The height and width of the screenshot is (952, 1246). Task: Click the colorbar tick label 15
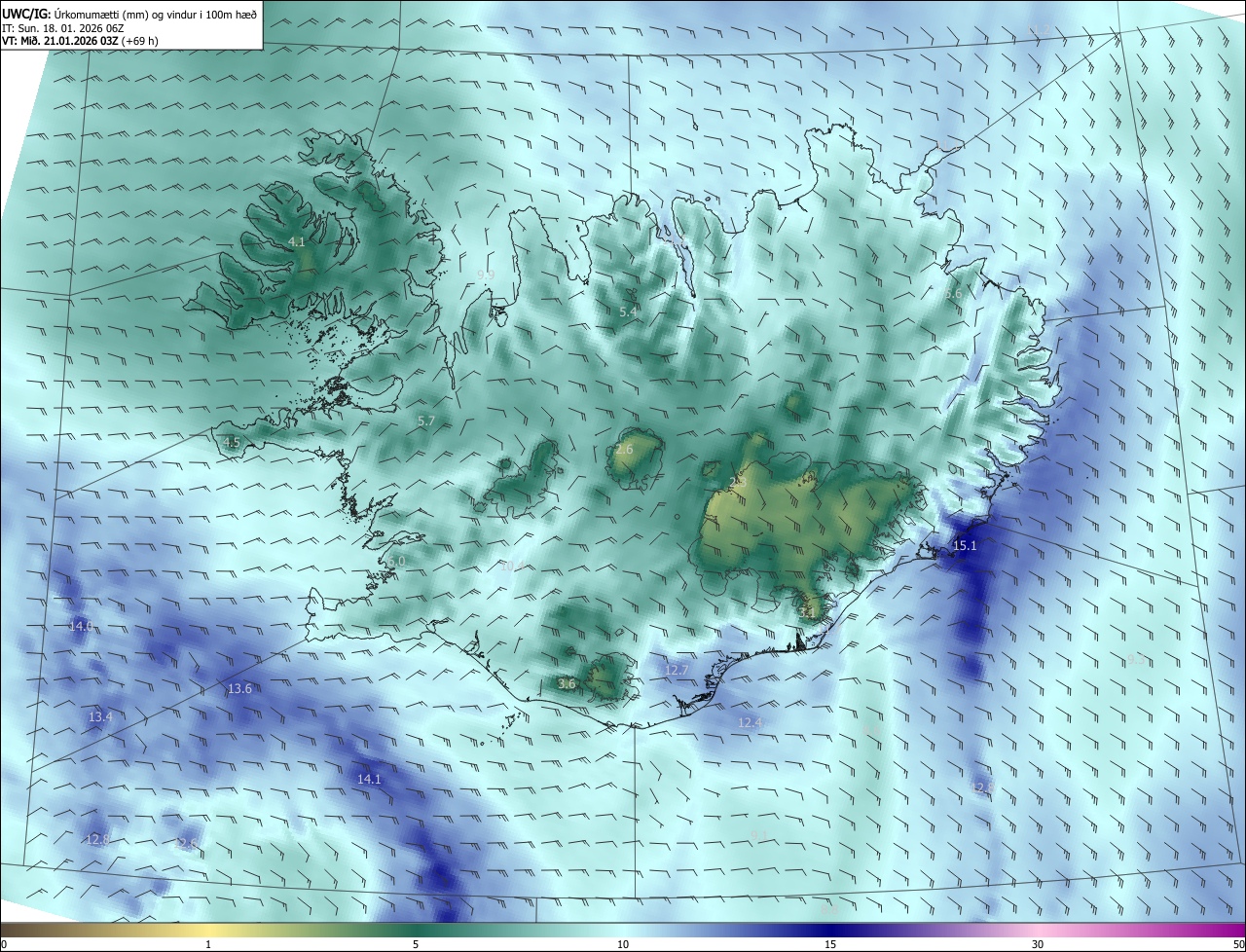pyautogui.click(x=830, y=944)
